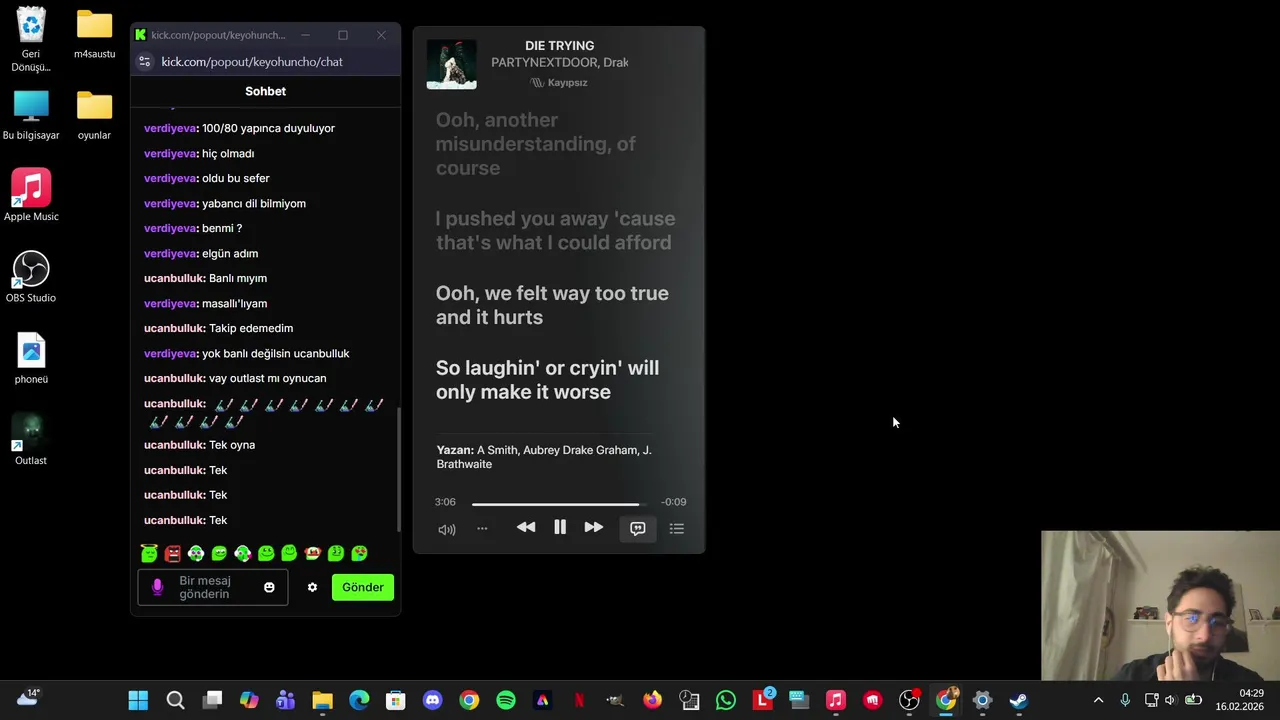Click the chat window scrollbar
Viewport: 1280px width, 720px height.
[398, 470]
